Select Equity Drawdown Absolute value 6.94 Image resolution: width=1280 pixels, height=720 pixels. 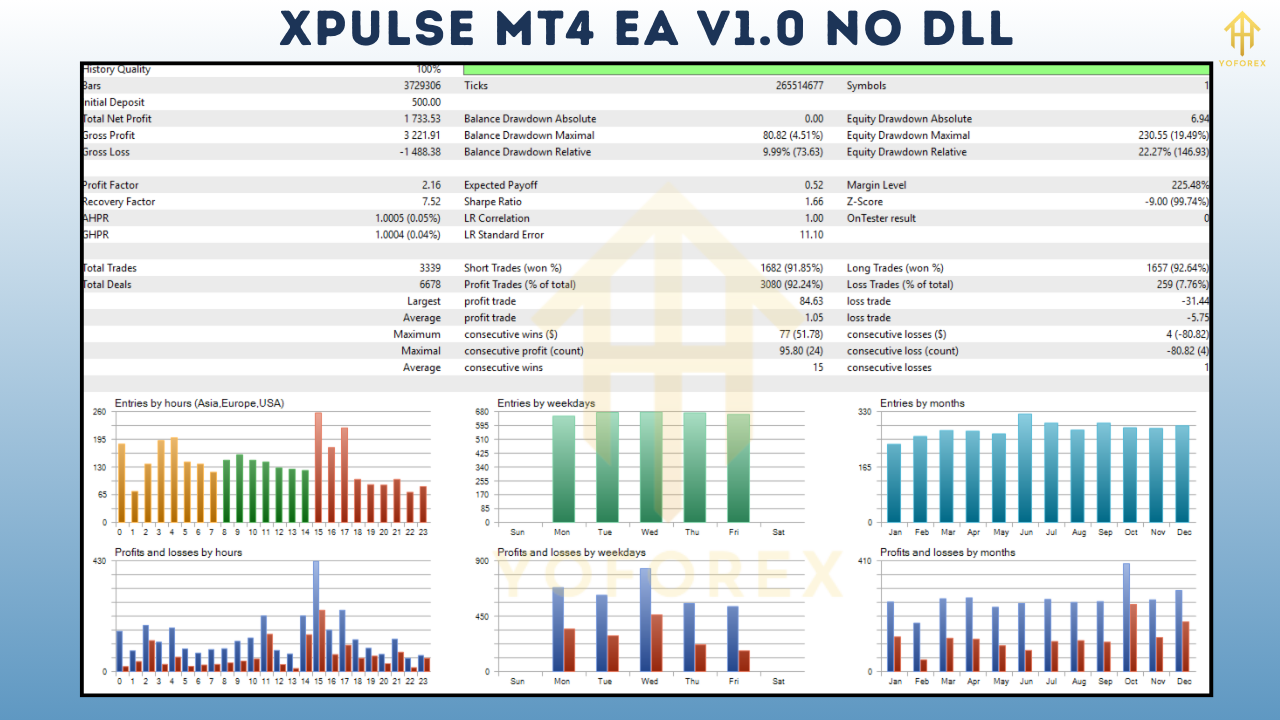click(1199, 119)
